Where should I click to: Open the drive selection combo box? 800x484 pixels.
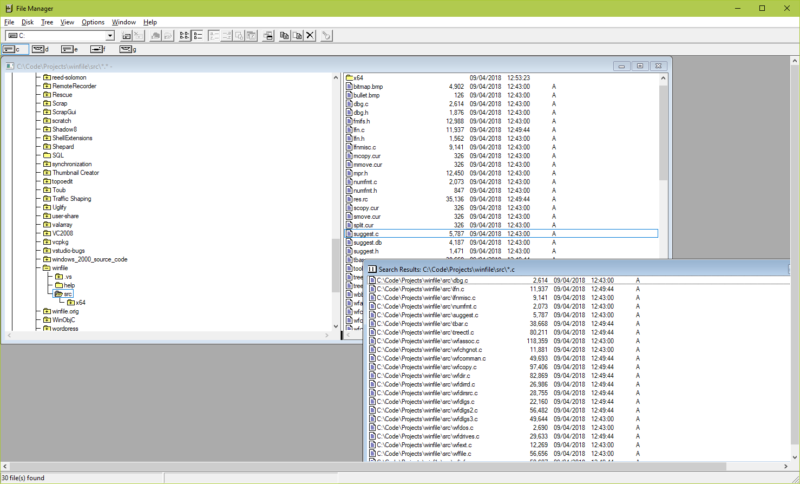pos(109,36)
